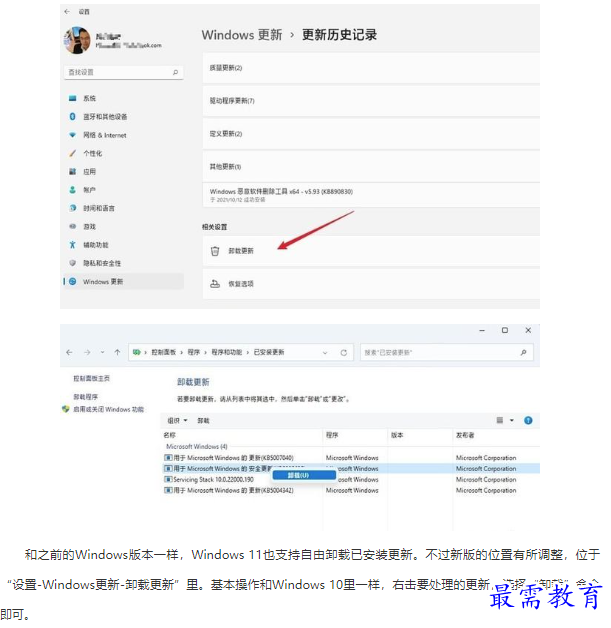Open 游戏 in the settings sidebar

[124, 227]
